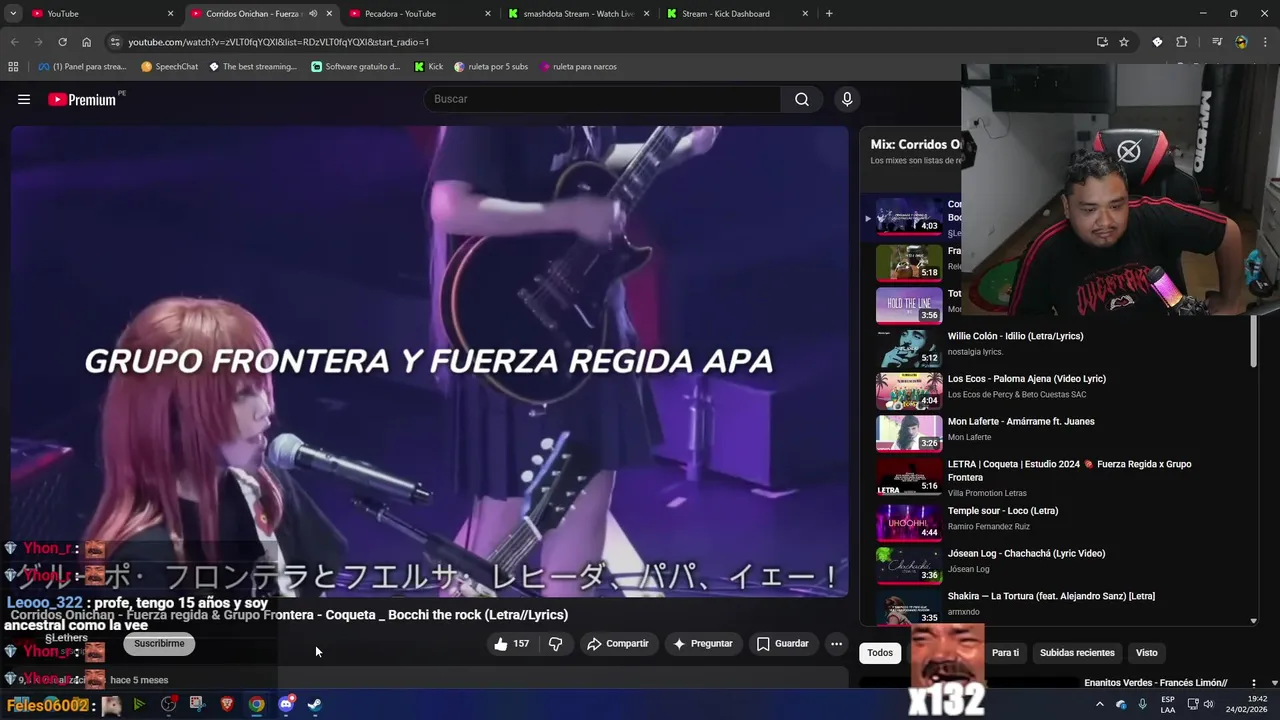This screenshot has height=720, width=1280.
Task: Switch to the Stream - Kick Dashboard tab
Action: [x=737, y=14]
